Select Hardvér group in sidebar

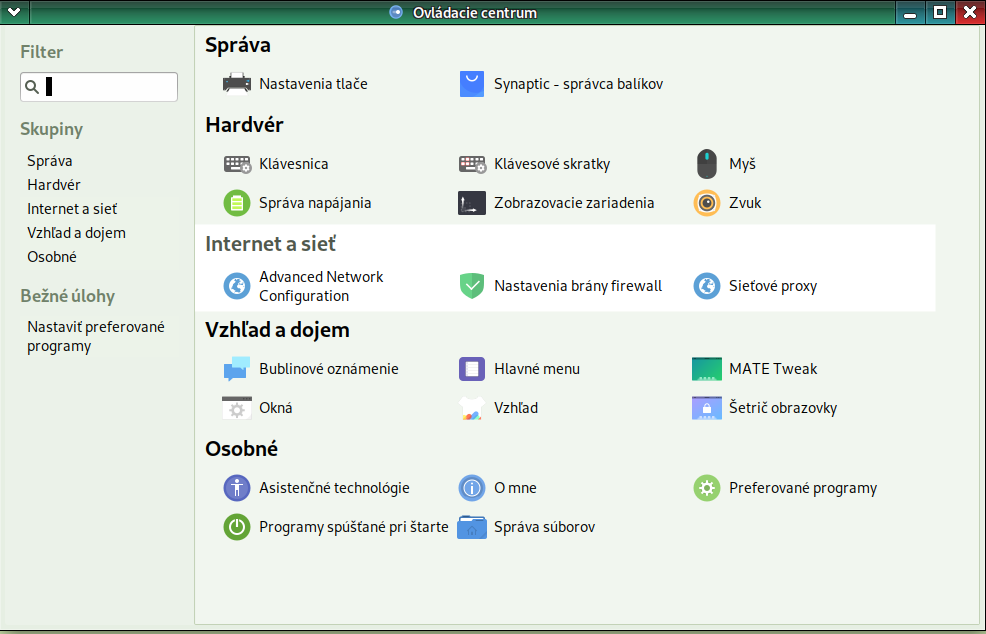coord(54,185)
